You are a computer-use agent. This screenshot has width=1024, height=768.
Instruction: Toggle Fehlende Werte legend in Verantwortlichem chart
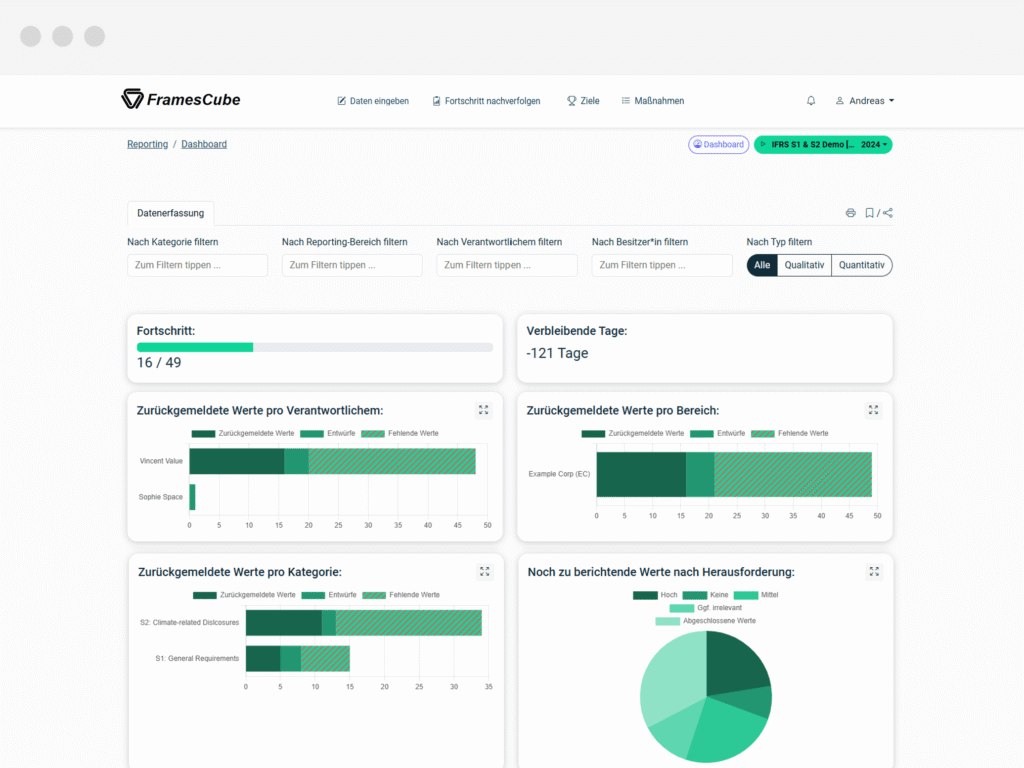coord(400,434)
